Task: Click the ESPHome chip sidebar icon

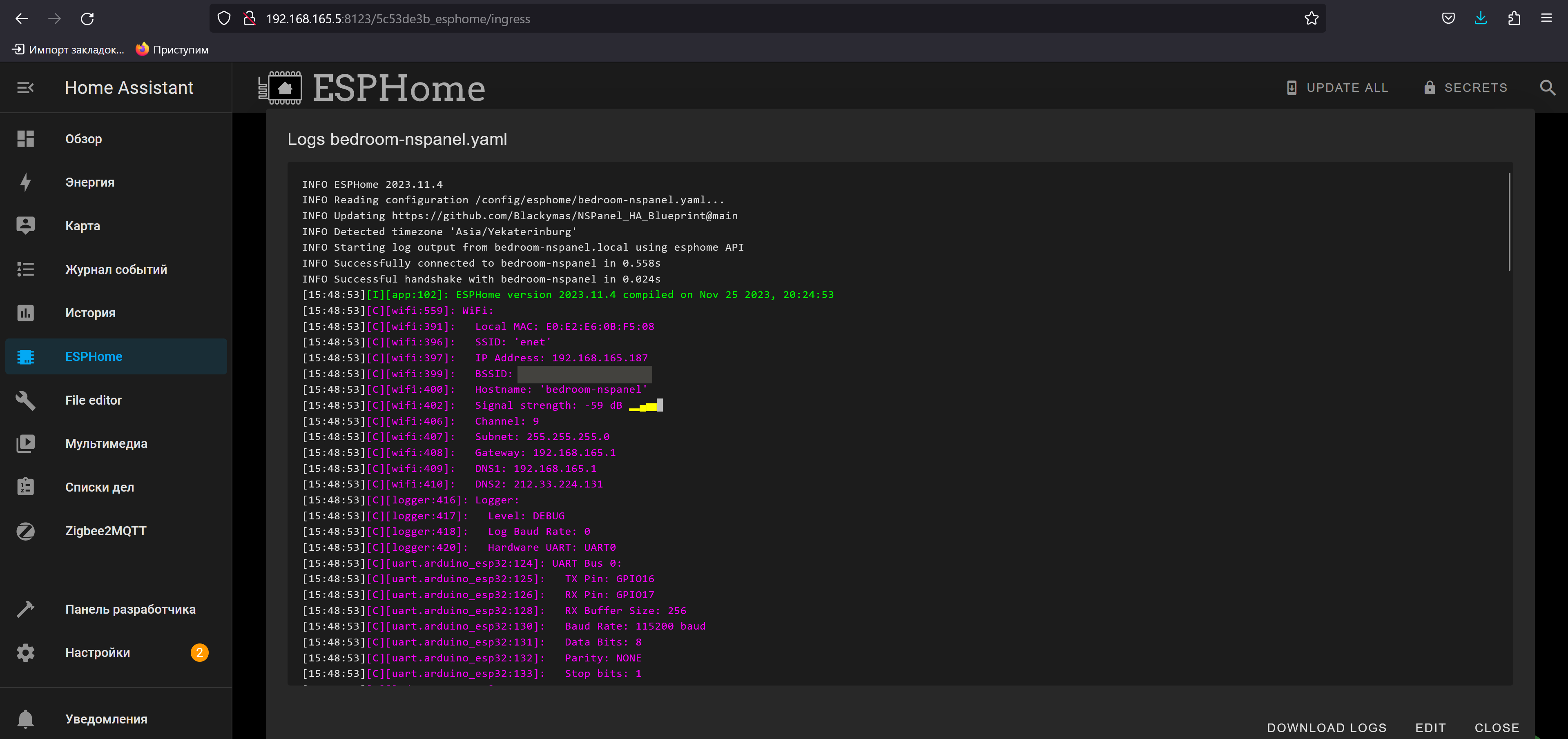Action: point(26,356)
